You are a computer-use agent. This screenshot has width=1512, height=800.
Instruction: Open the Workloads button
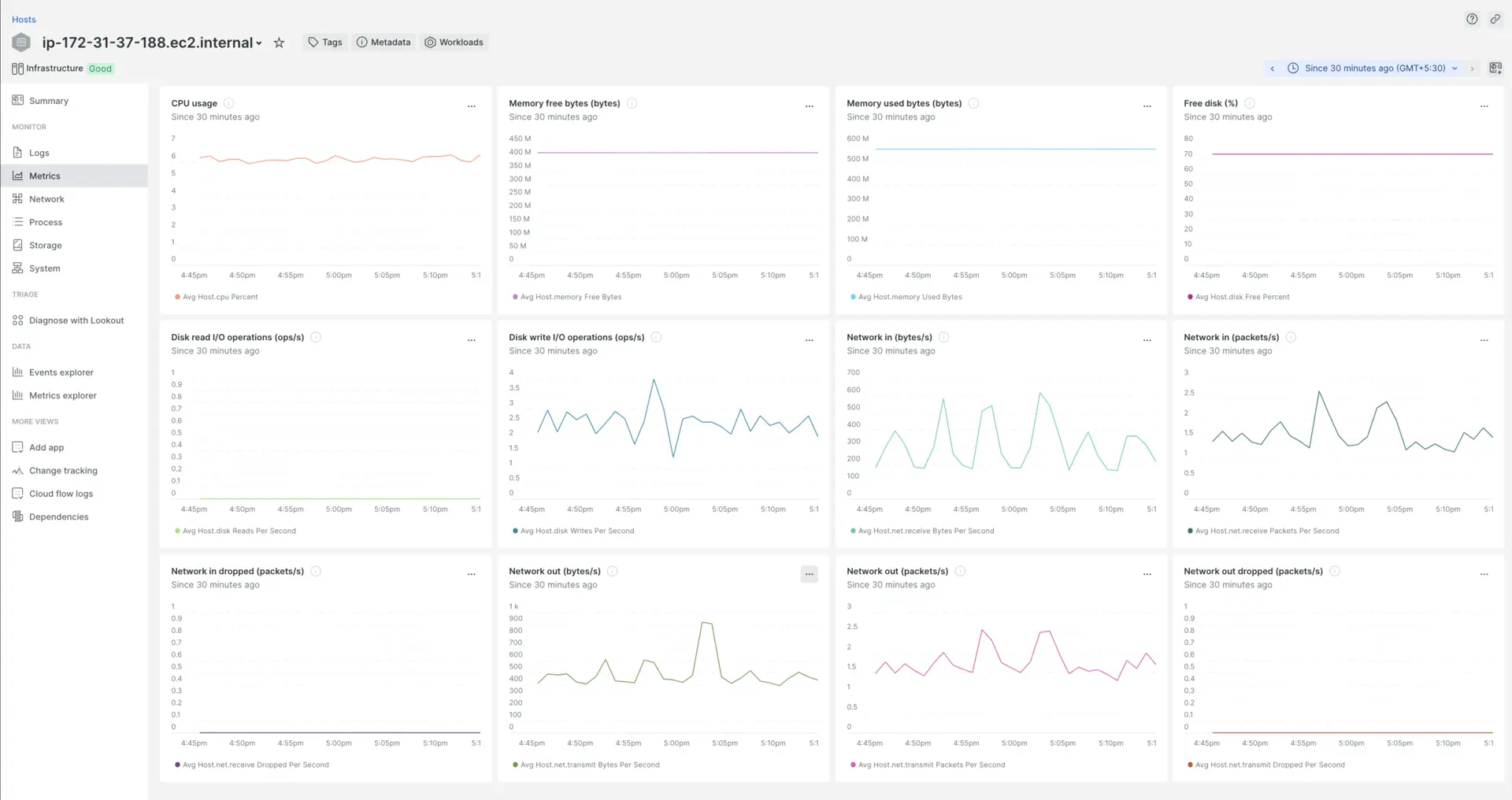tap(454, 43)
